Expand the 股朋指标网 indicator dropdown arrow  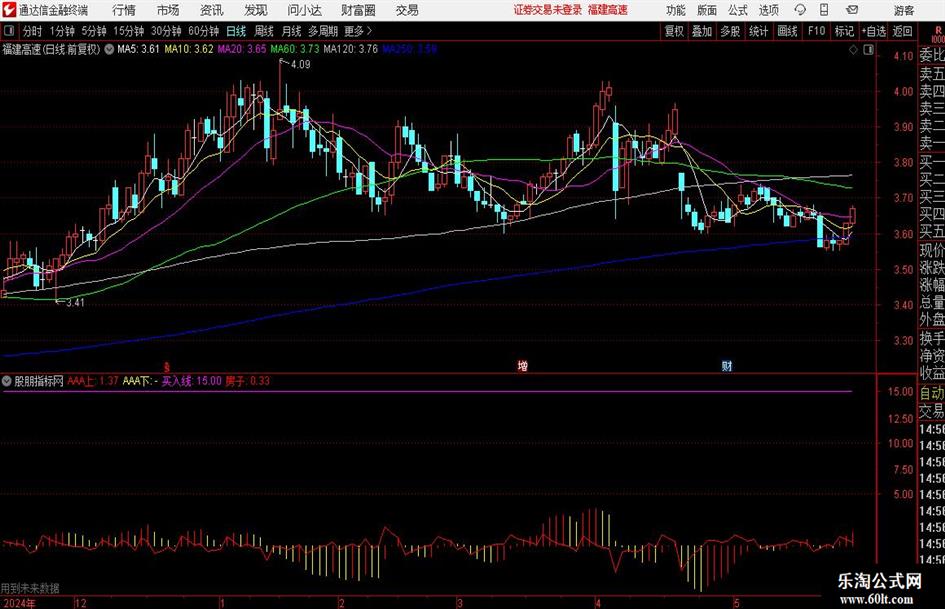7,381
